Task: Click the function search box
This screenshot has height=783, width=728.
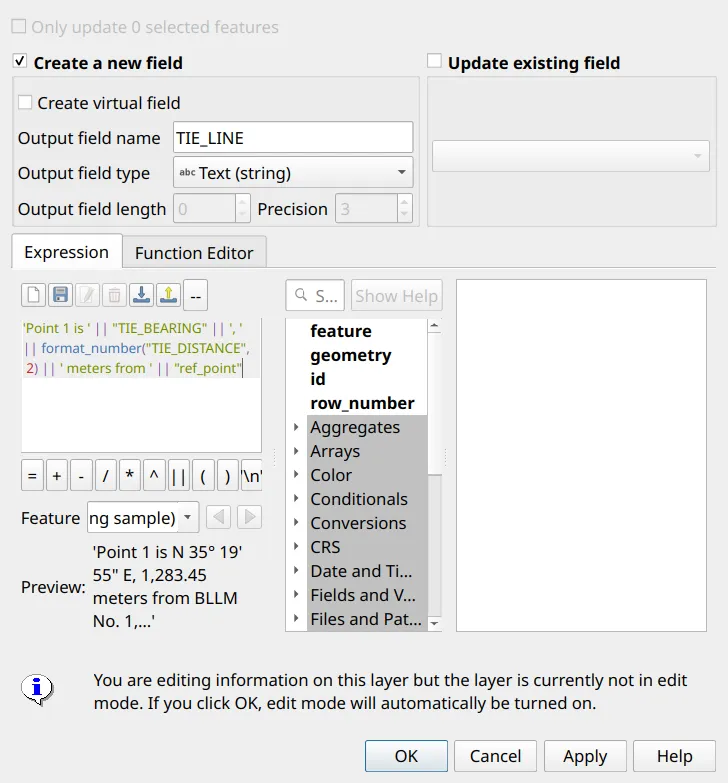Action: (x=315, y=296)
